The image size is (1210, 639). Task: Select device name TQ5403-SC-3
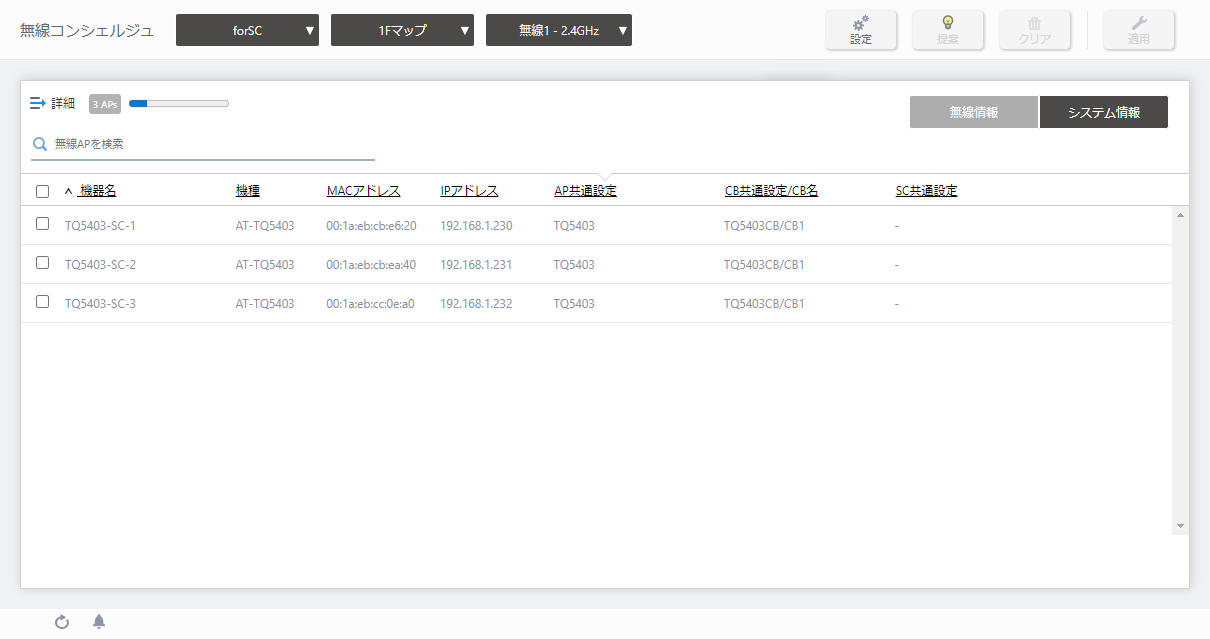pos(100,304)
